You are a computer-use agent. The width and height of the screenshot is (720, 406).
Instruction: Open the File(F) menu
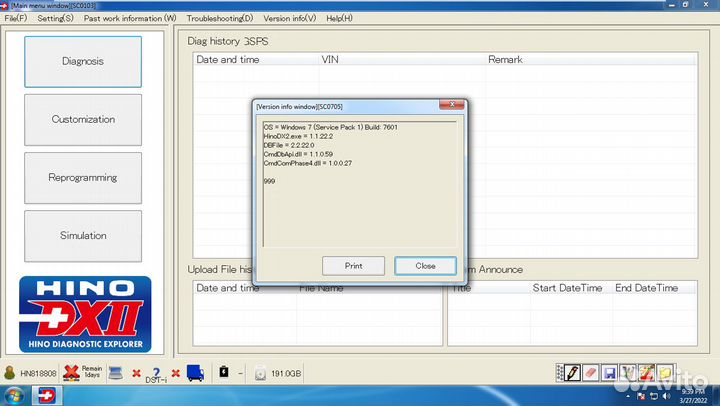pos(16,18)
